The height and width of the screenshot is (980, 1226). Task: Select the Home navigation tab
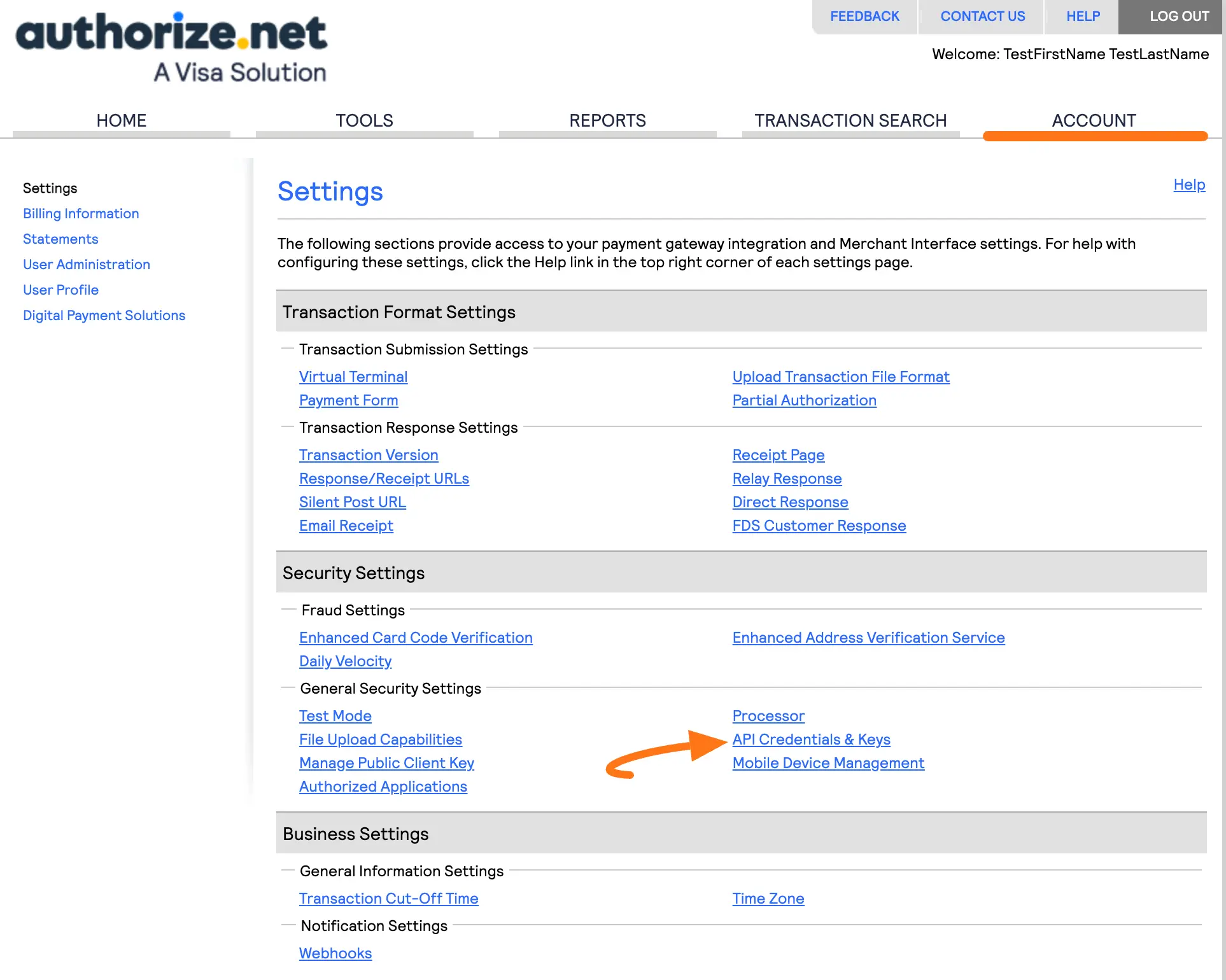[x=121, y=120]
